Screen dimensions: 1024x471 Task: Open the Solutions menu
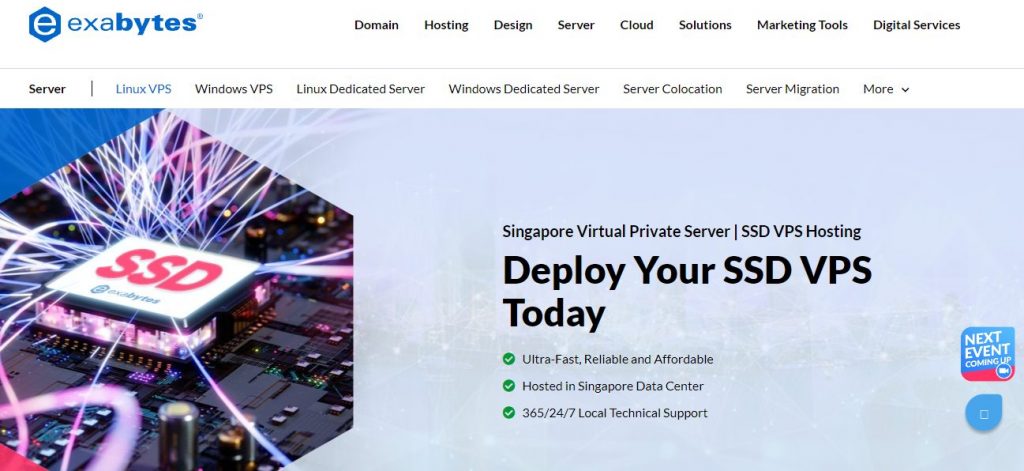pos(705,25)
